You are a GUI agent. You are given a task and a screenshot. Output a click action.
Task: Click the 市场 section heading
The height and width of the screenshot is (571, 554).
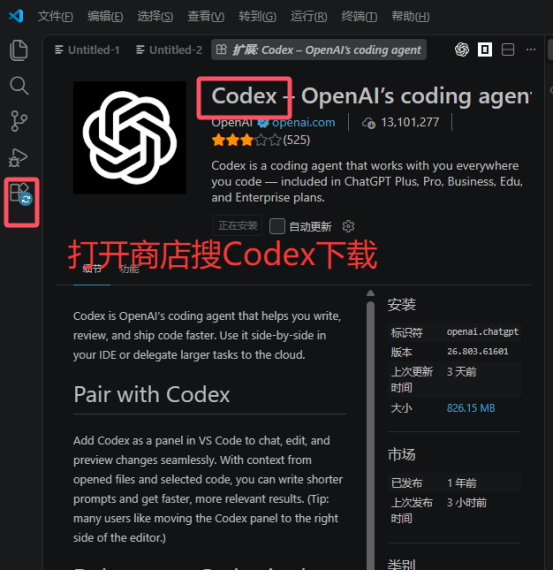(401, 454)
